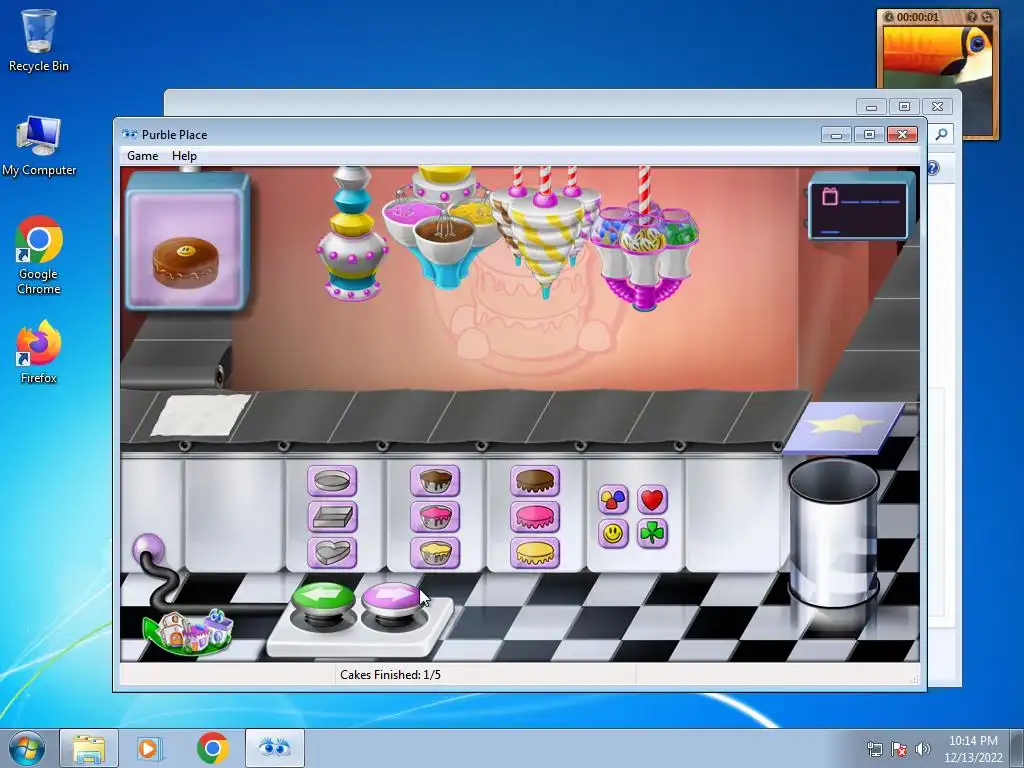1024x768 pixels.
Task: Click the batter bowls dispenser machine
Action: click(x=444, y=225)
